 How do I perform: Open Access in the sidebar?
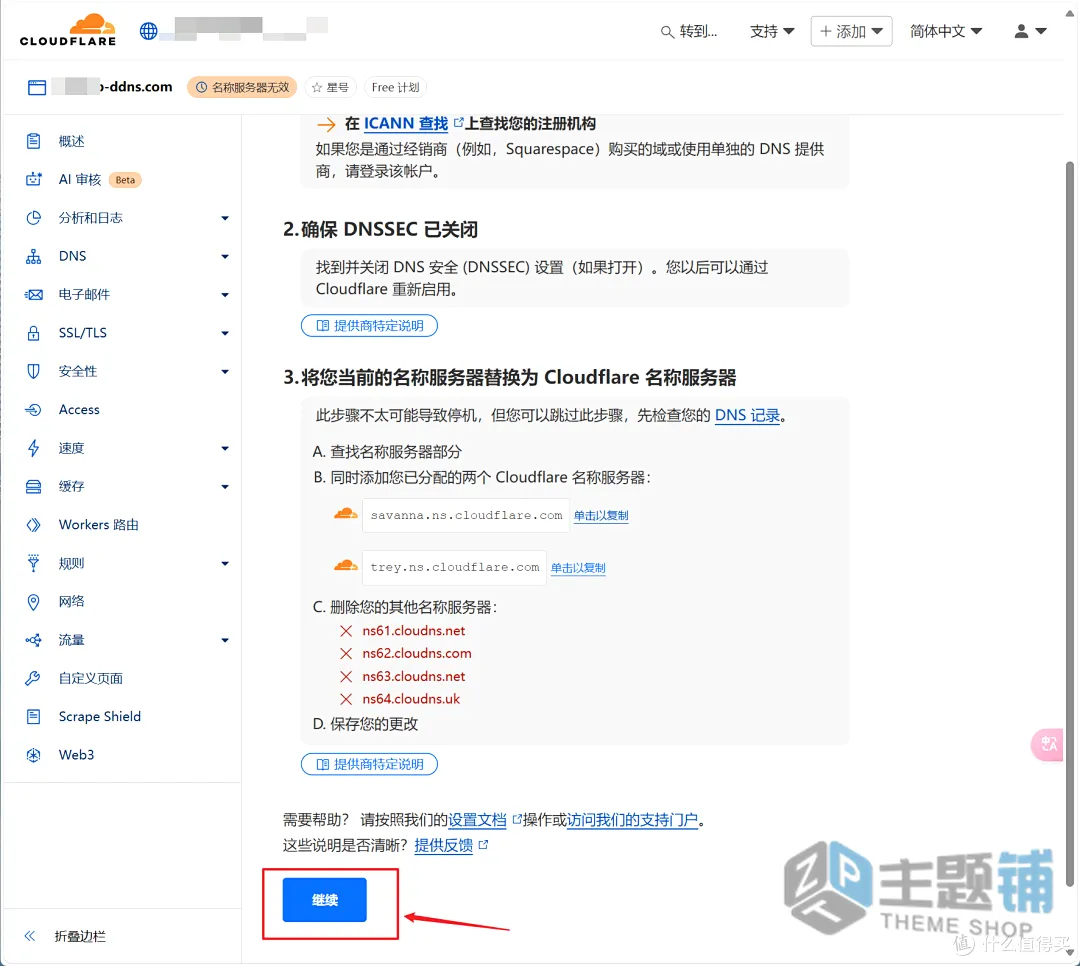[x=79, y=410]
